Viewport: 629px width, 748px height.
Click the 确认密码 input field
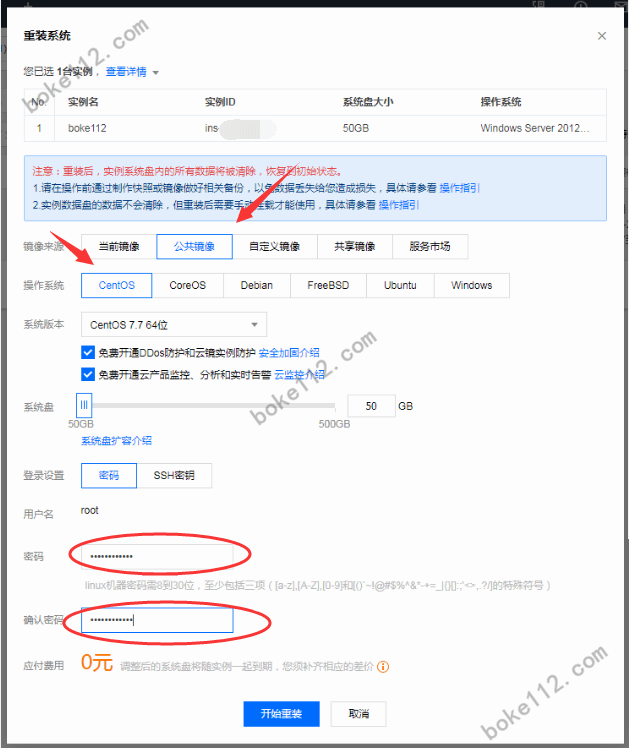(x=157, y=620)
